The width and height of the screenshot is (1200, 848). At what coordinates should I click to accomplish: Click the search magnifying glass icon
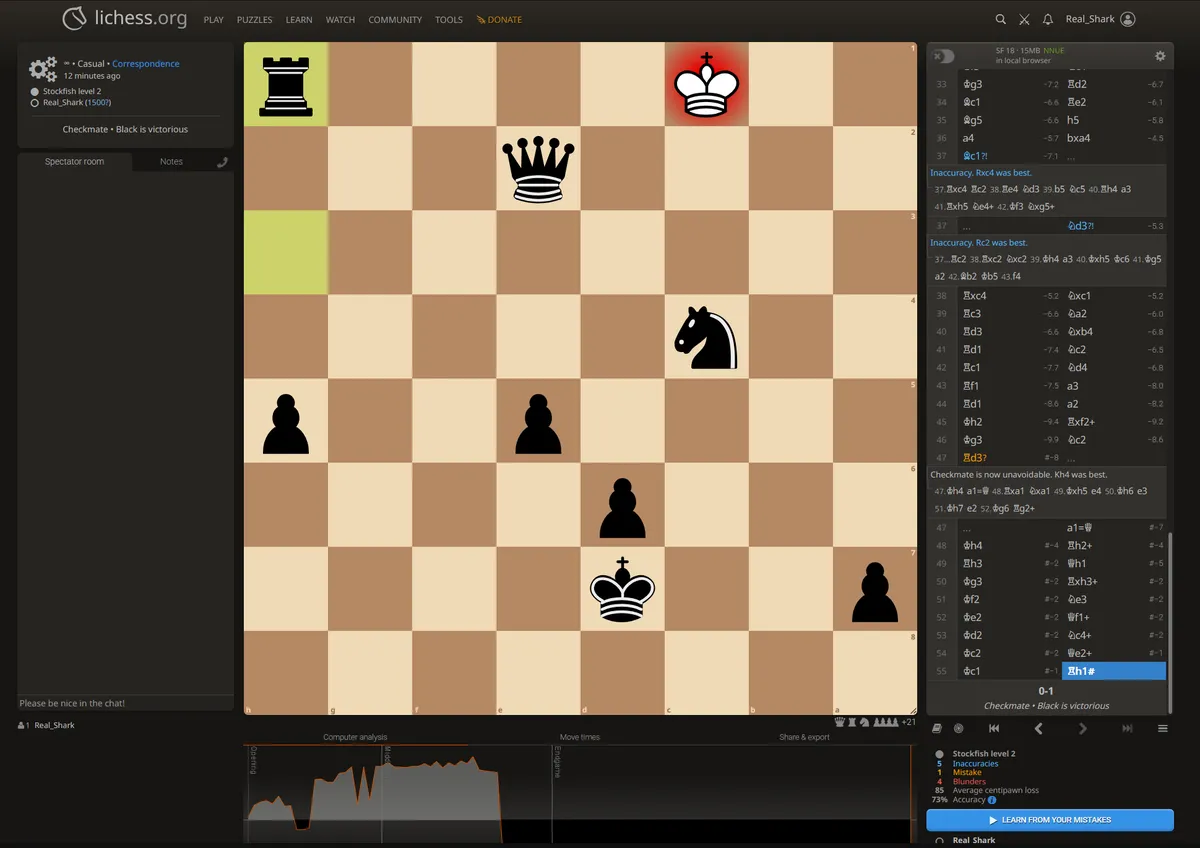[x=1000, y=19]
